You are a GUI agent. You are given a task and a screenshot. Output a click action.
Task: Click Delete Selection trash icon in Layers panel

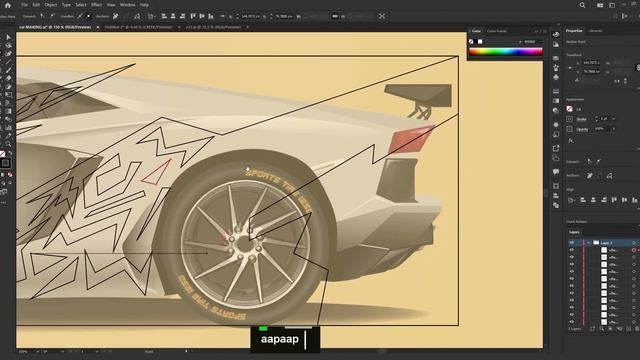click(637, 329)
